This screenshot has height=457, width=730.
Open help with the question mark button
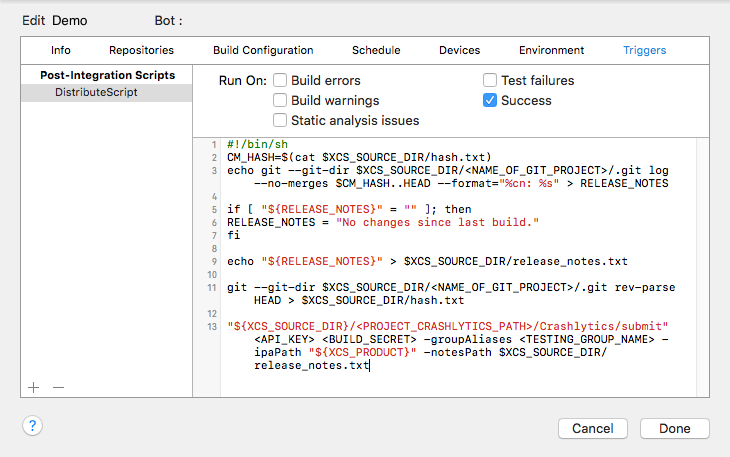(x=32, y=427)
